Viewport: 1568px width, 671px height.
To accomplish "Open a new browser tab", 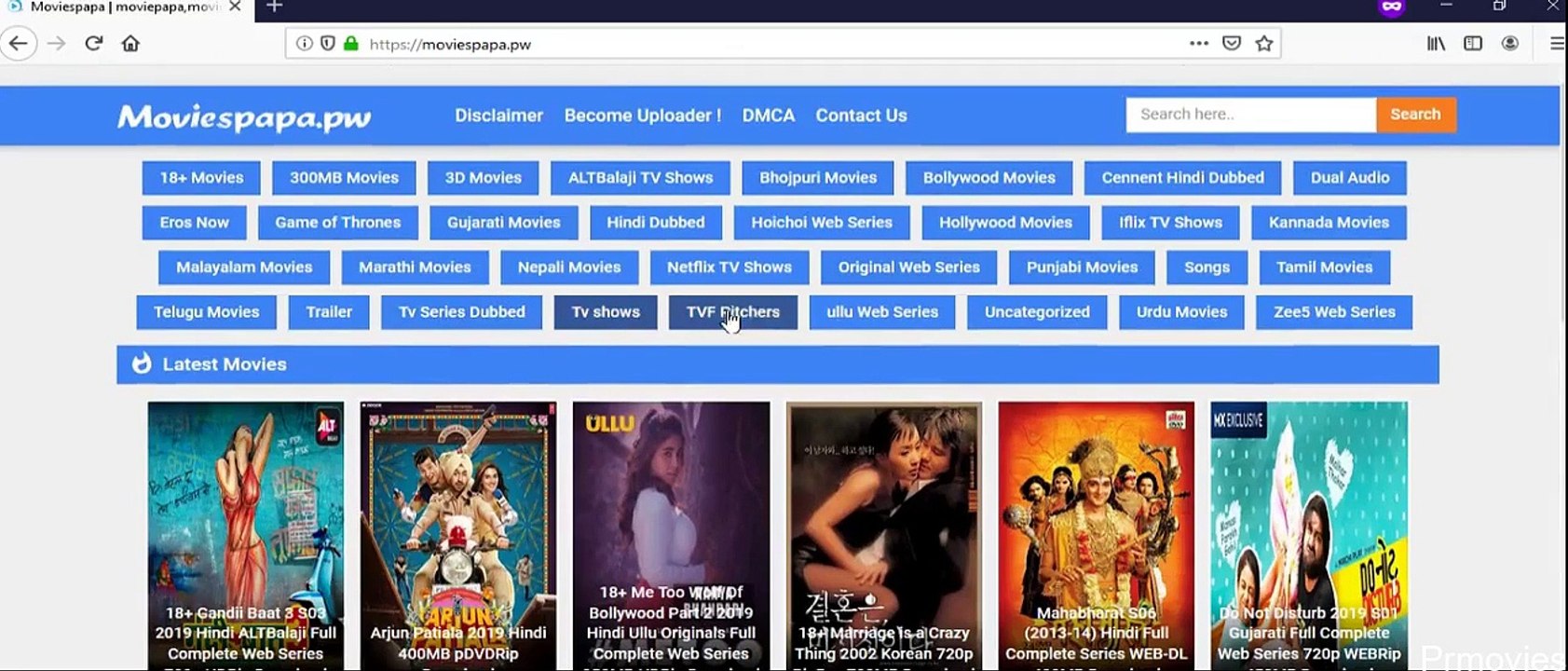I will coord(274,7).
